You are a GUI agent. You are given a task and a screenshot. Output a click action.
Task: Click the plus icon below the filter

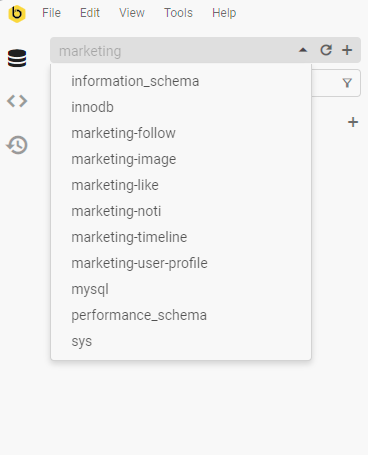coord(353,122)
